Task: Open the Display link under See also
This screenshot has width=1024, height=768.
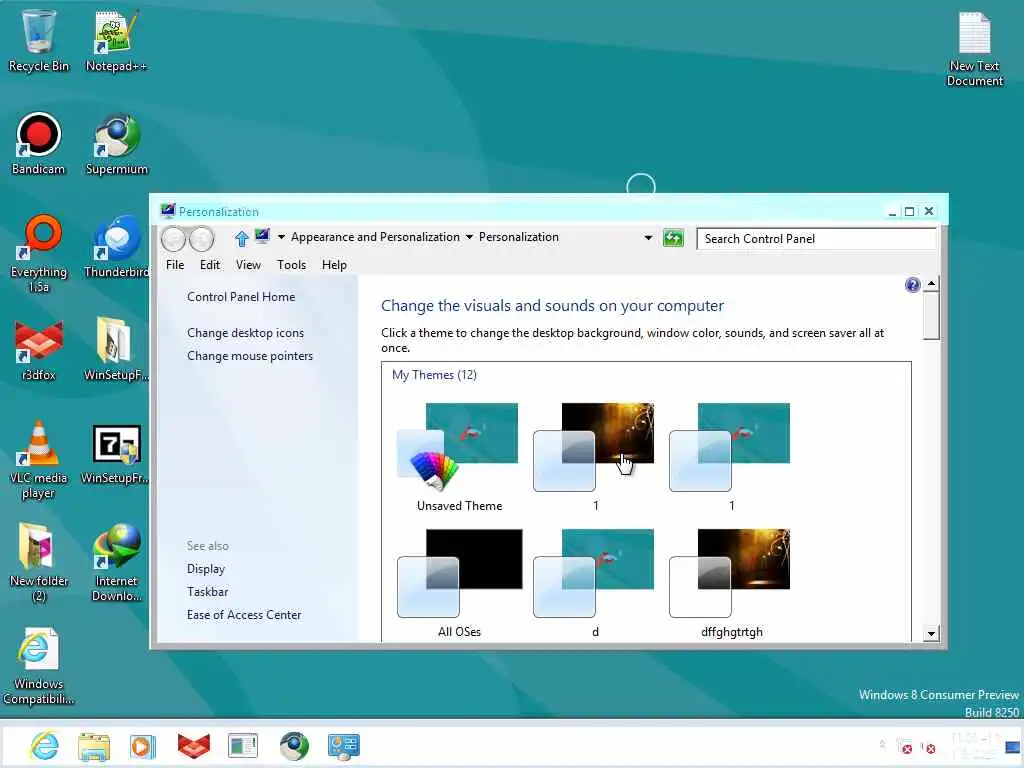Action: (206, 568)
